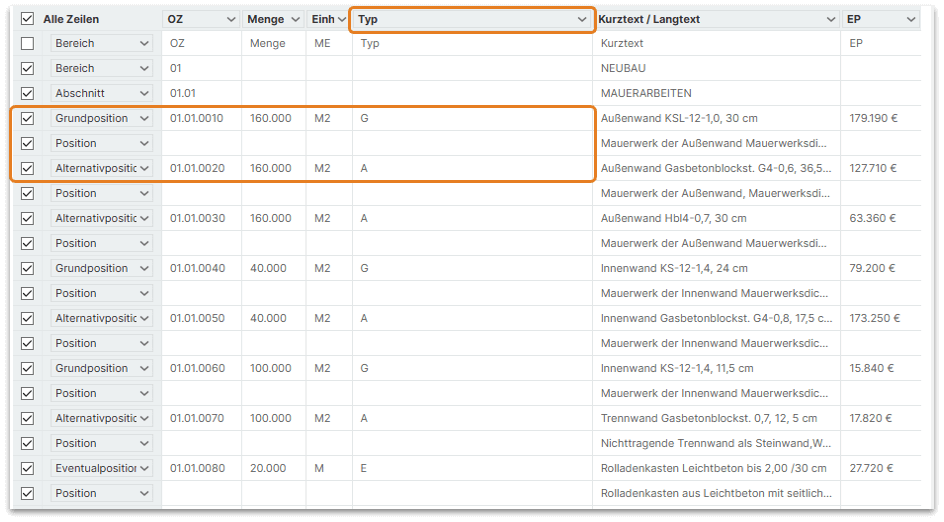Screen dimensions: 944x522
Task: Open the Eventualposition row type dropdown
Action: [144, 469]
